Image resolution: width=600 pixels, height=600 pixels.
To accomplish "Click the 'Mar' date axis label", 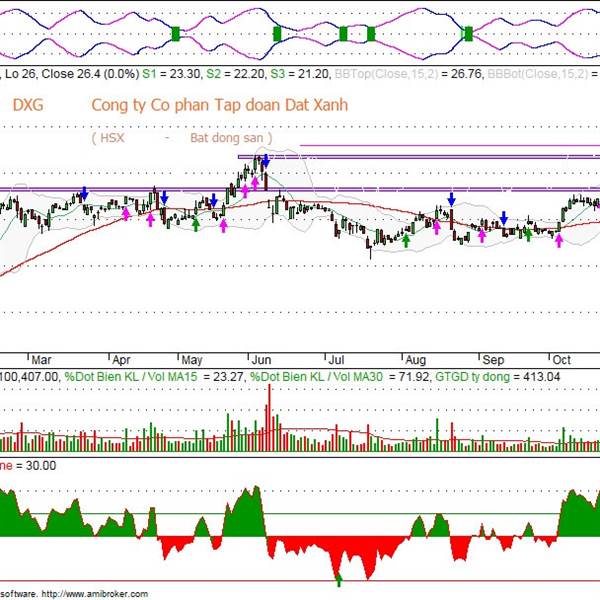I will pos(41,360).
